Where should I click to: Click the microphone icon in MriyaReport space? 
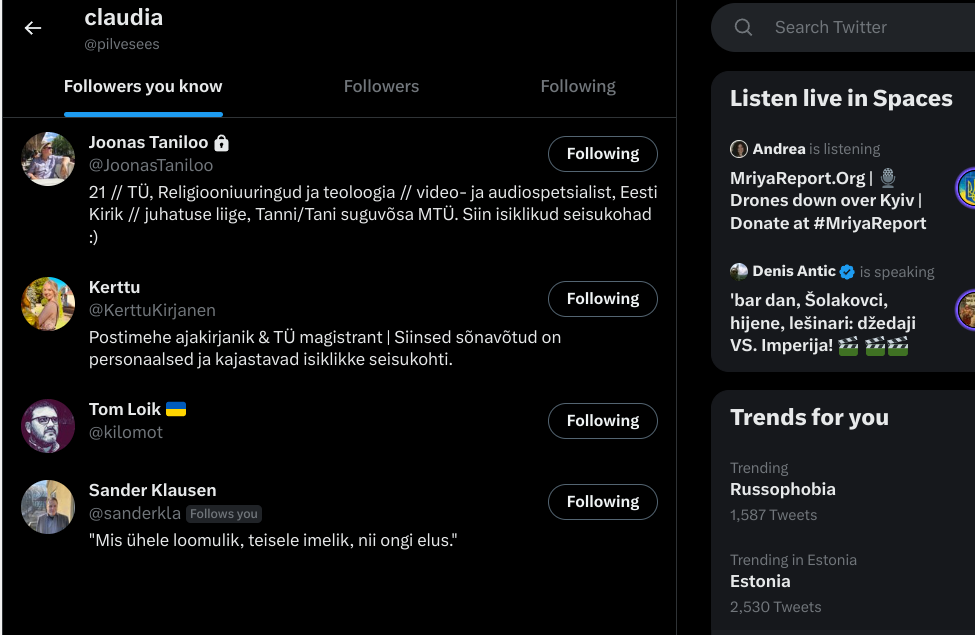click(x=888, y=178)
